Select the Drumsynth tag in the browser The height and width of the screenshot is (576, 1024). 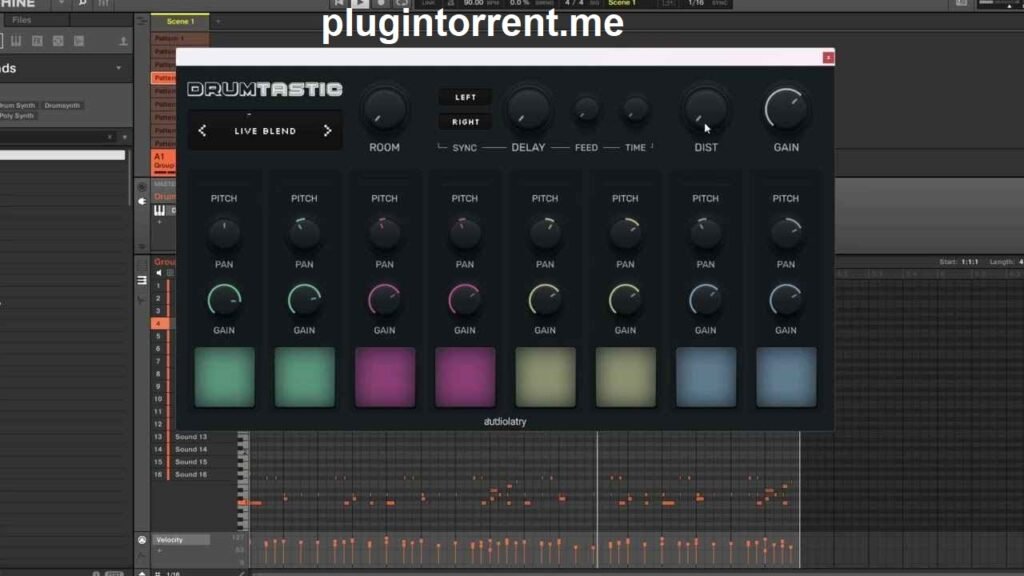pos(63,105)
